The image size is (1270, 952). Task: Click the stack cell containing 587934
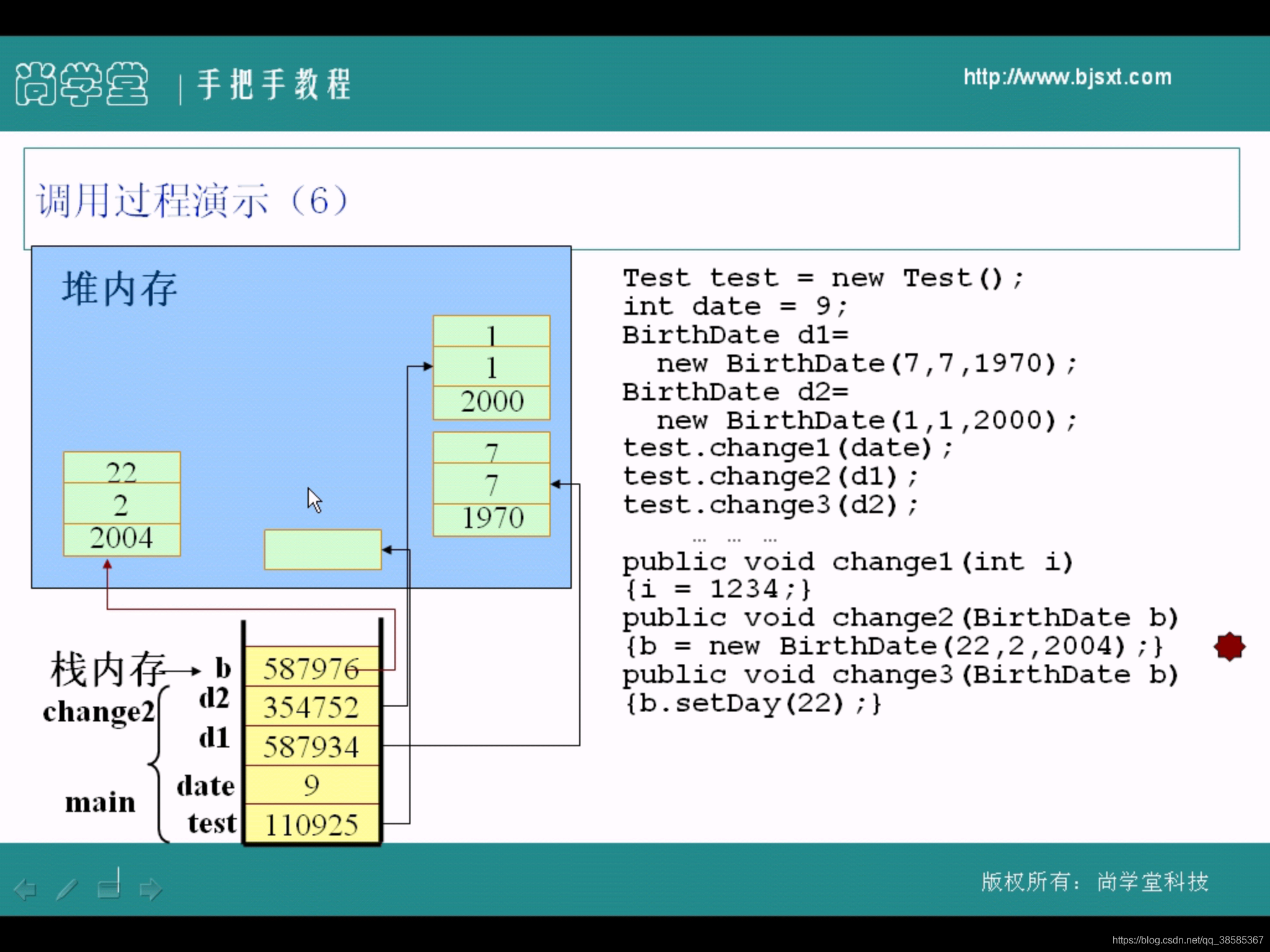[311, 746]
